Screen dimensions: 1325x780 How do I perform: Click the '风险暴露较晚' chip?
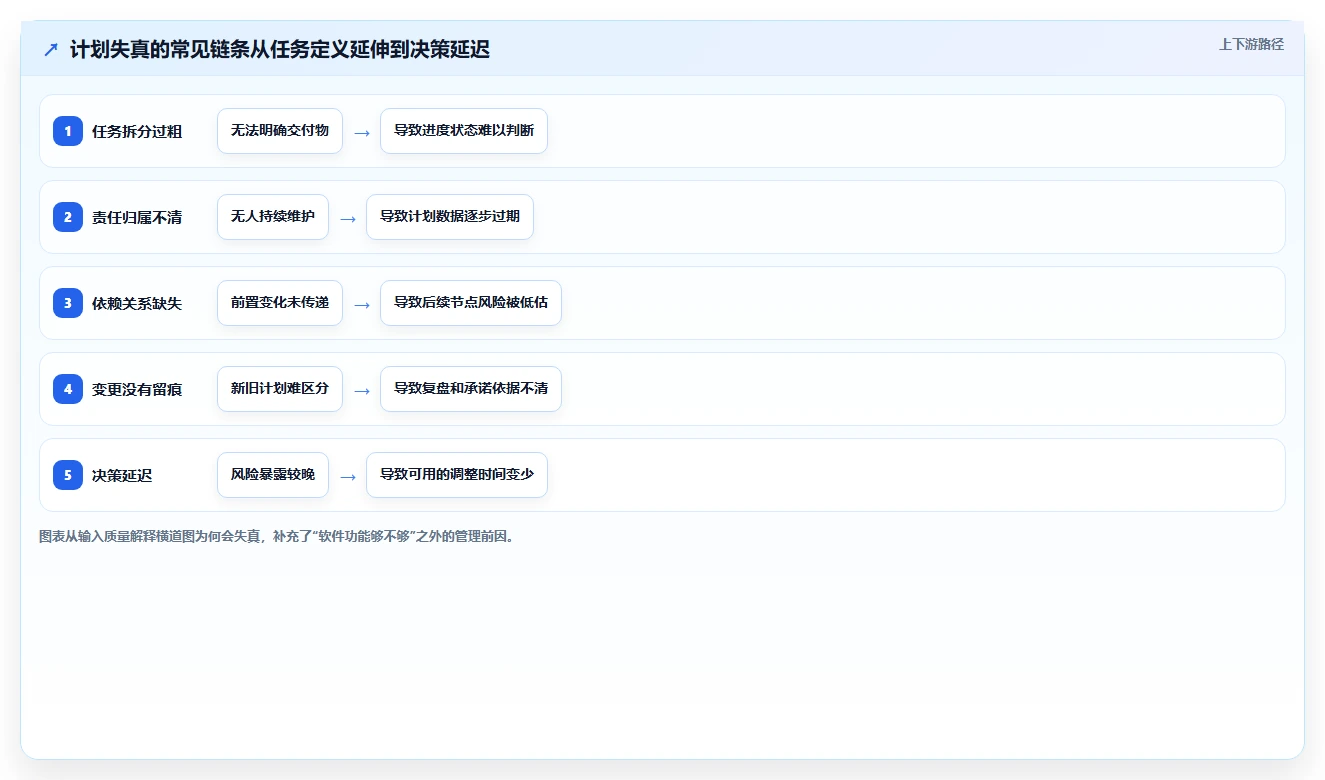[273, 475]
